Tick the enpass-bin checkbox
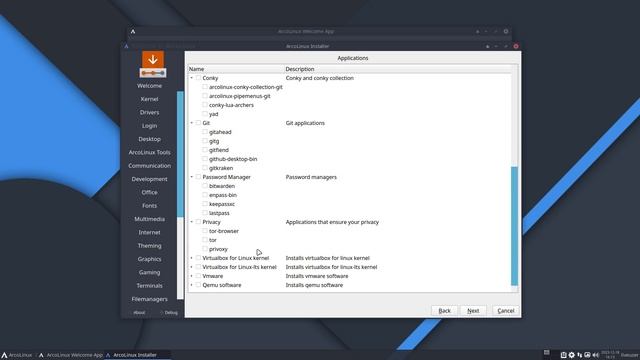This screenshot has height=360, width=640. click(x=205, y=195)
